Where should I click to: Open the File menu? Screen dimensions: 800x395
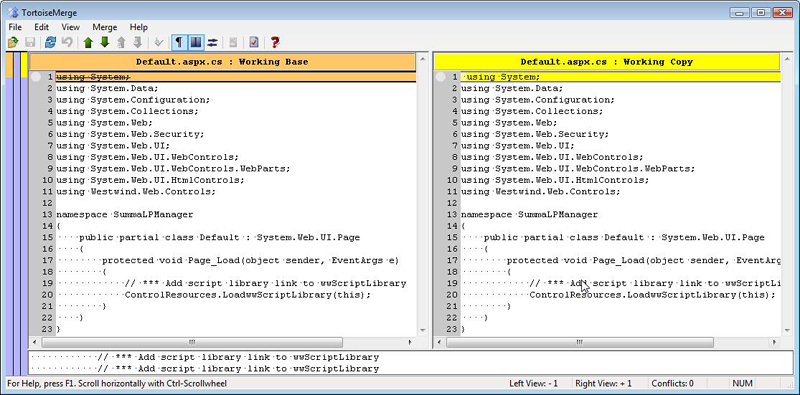15,27
